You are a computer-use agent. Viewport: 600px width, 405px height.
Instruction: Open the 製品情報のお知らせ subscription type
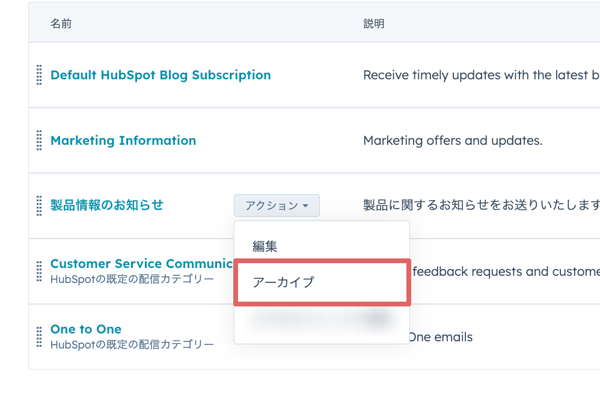tap(107, 205)
